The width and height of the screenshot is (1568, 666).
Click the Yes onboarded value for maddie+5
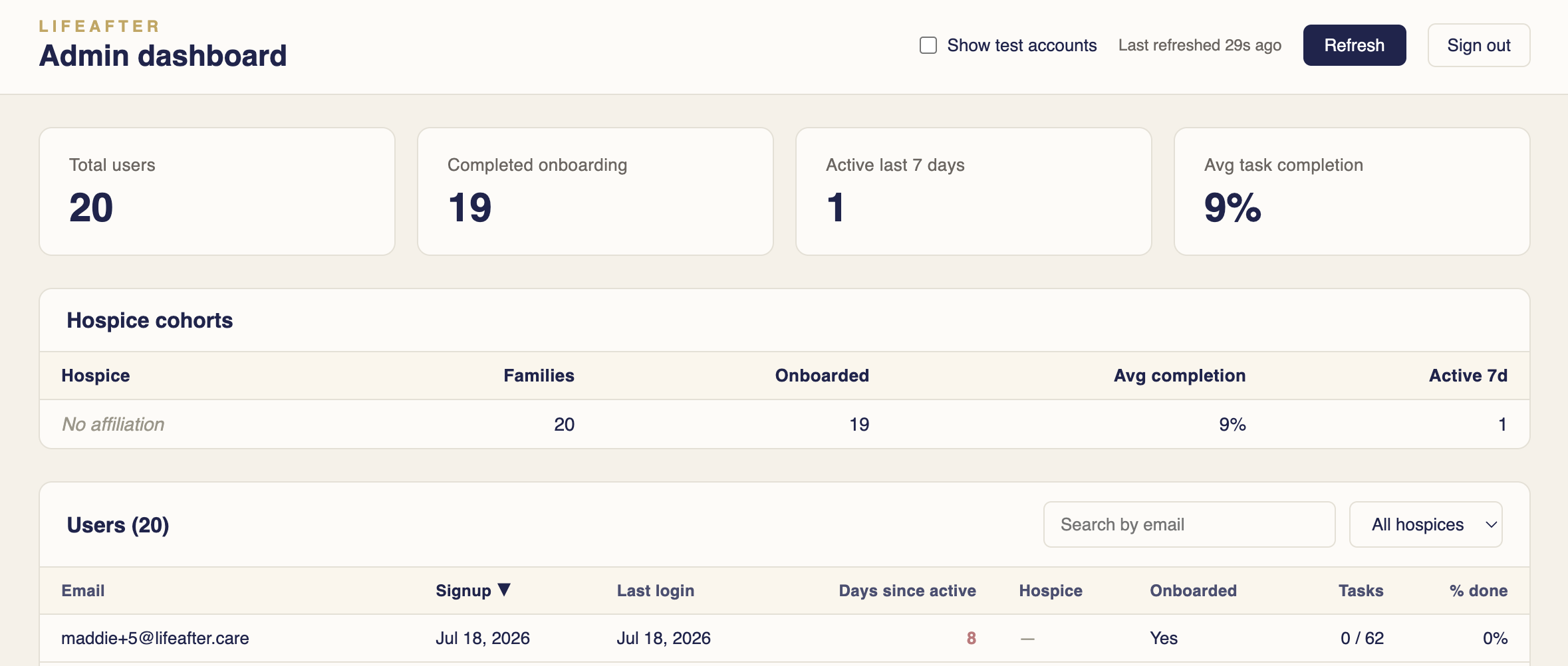[x=1164, y=638]
